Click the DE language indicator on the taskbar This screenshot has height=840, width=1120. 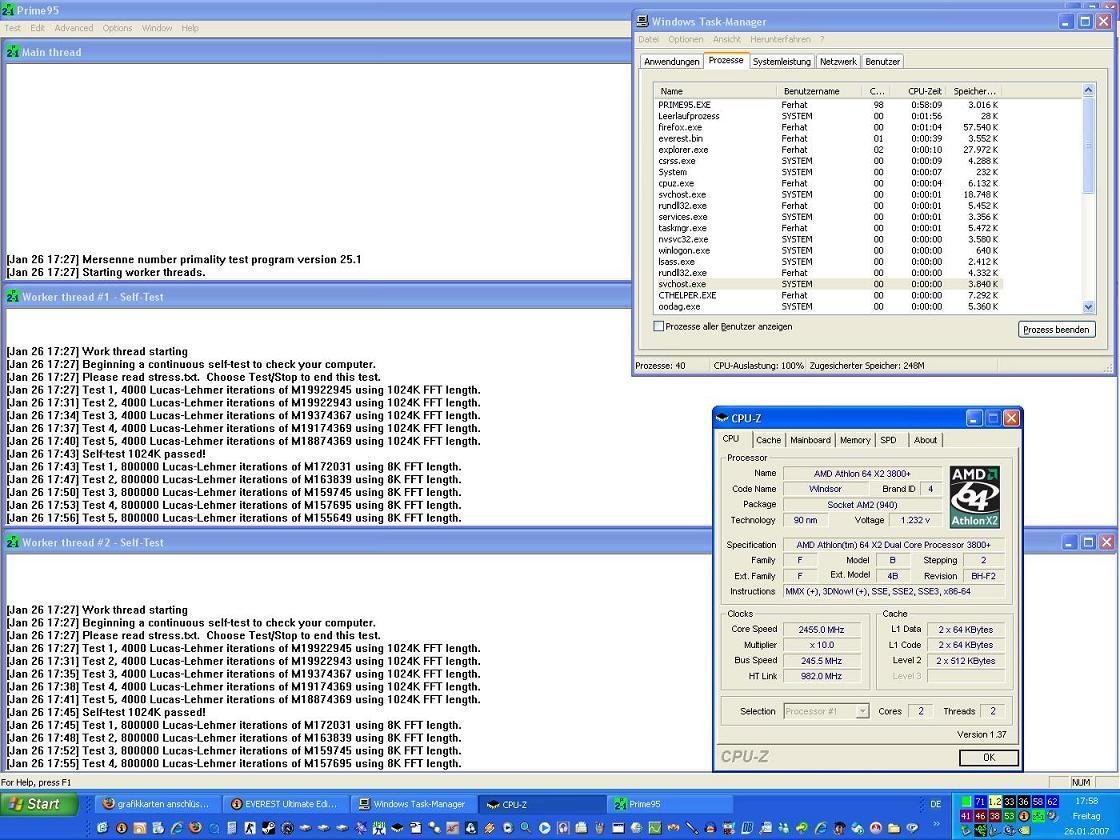(936, 804)
